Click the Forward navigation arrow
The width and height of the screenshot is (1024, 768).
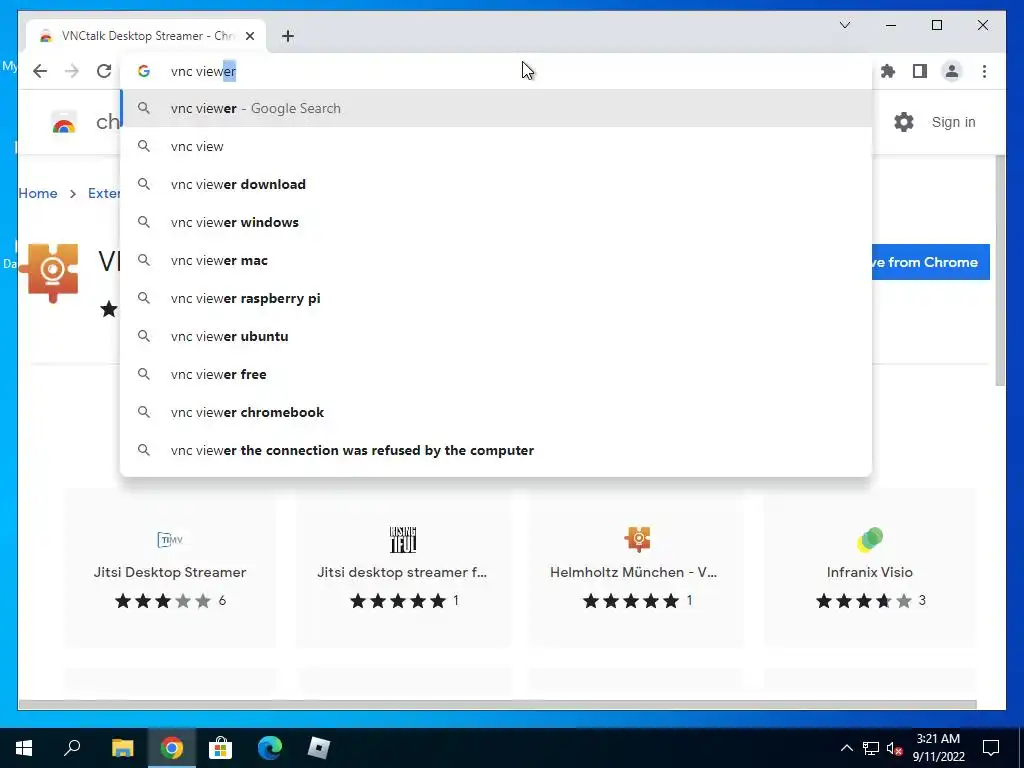click(72, 71)
